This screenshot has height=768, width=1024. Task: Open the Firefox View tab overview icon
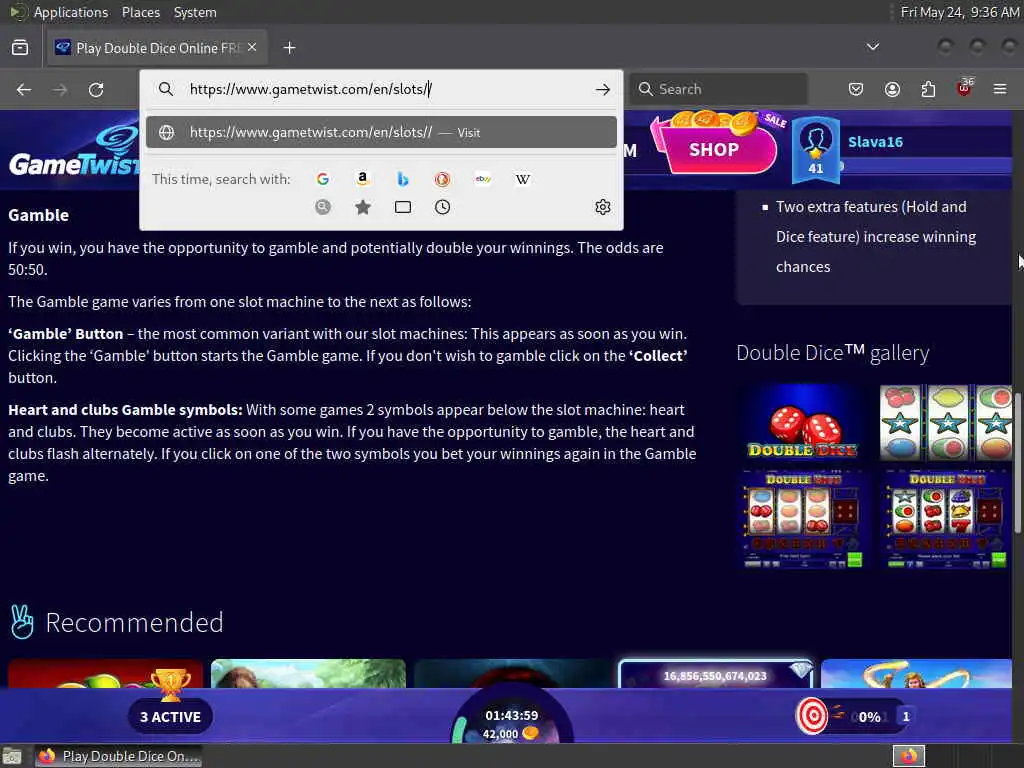pos(20,48)
